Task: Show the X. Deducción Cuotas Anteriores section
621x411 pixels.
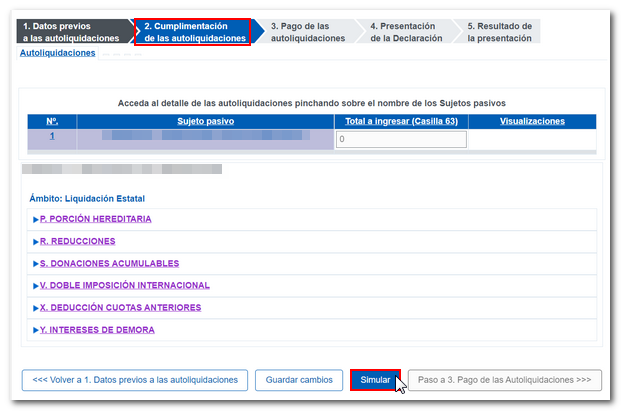Action: point(120,307)
